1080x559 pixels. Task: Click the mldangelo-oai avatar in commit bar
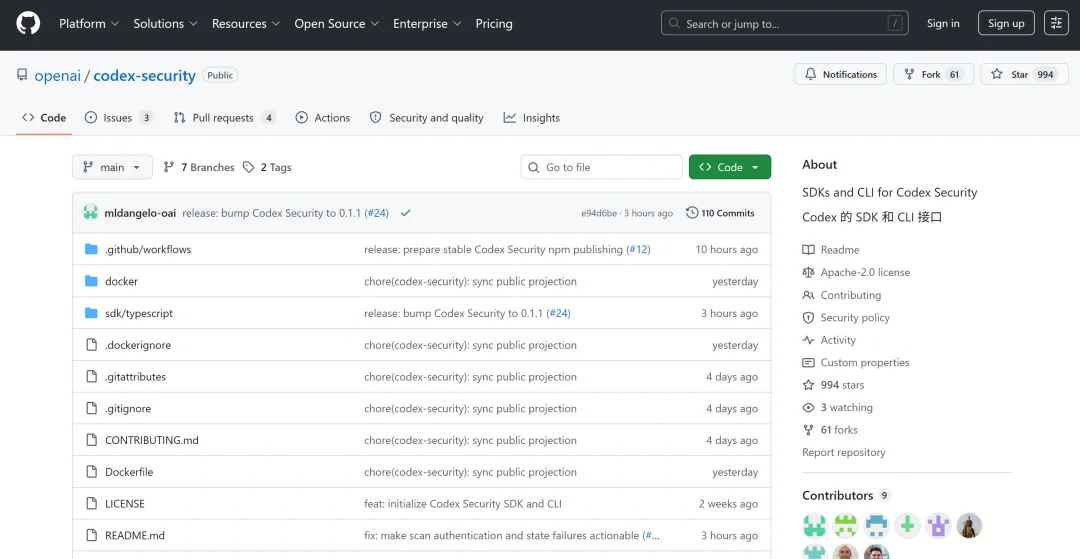[x=91, y=213]
